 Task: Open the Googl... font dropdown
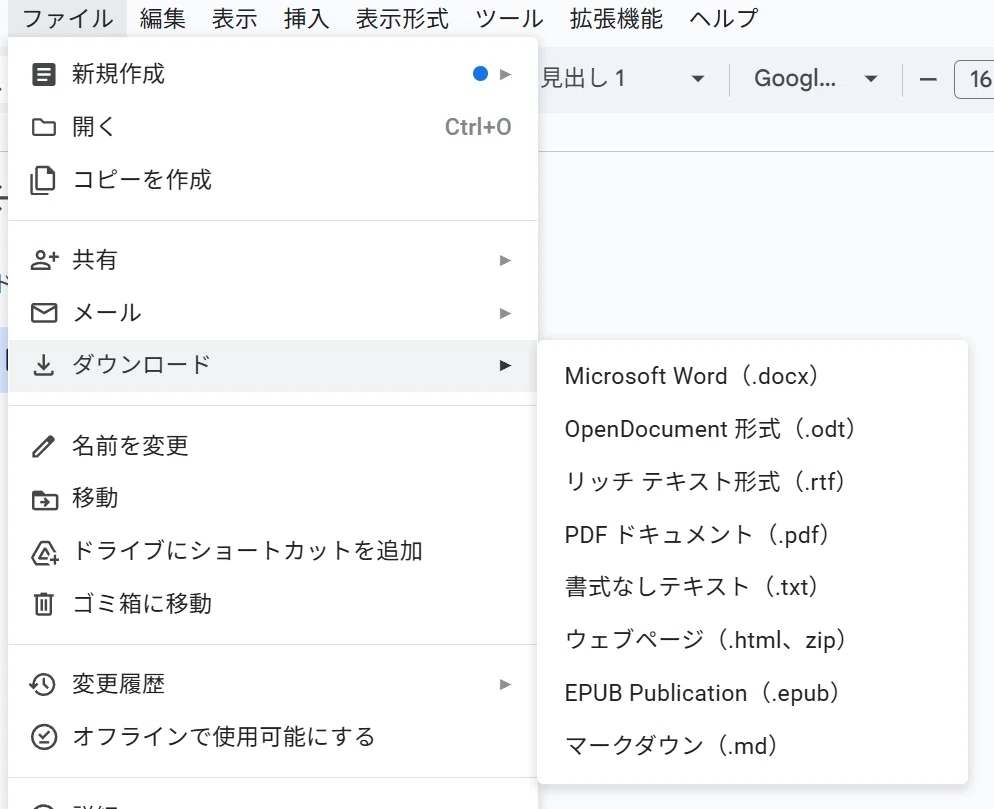(815, 79)
